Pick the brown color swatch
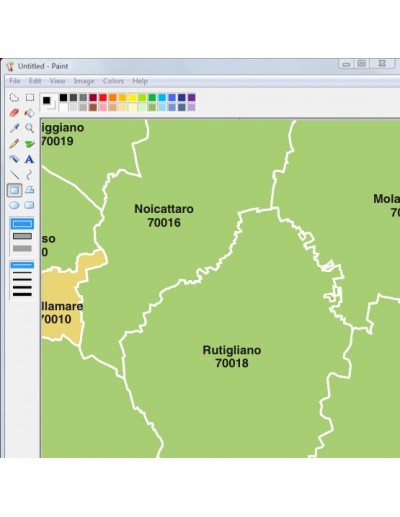Image resolution: width=400 pixels, height=517 pixels. pyautogui.click(x=93, y=107)
